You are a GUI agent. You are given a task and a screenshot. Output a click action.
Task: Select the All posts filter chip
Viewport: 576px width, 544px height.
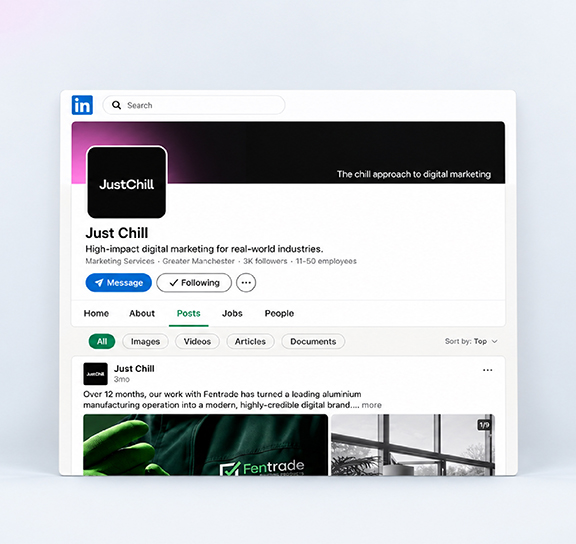tap(102, 341)
